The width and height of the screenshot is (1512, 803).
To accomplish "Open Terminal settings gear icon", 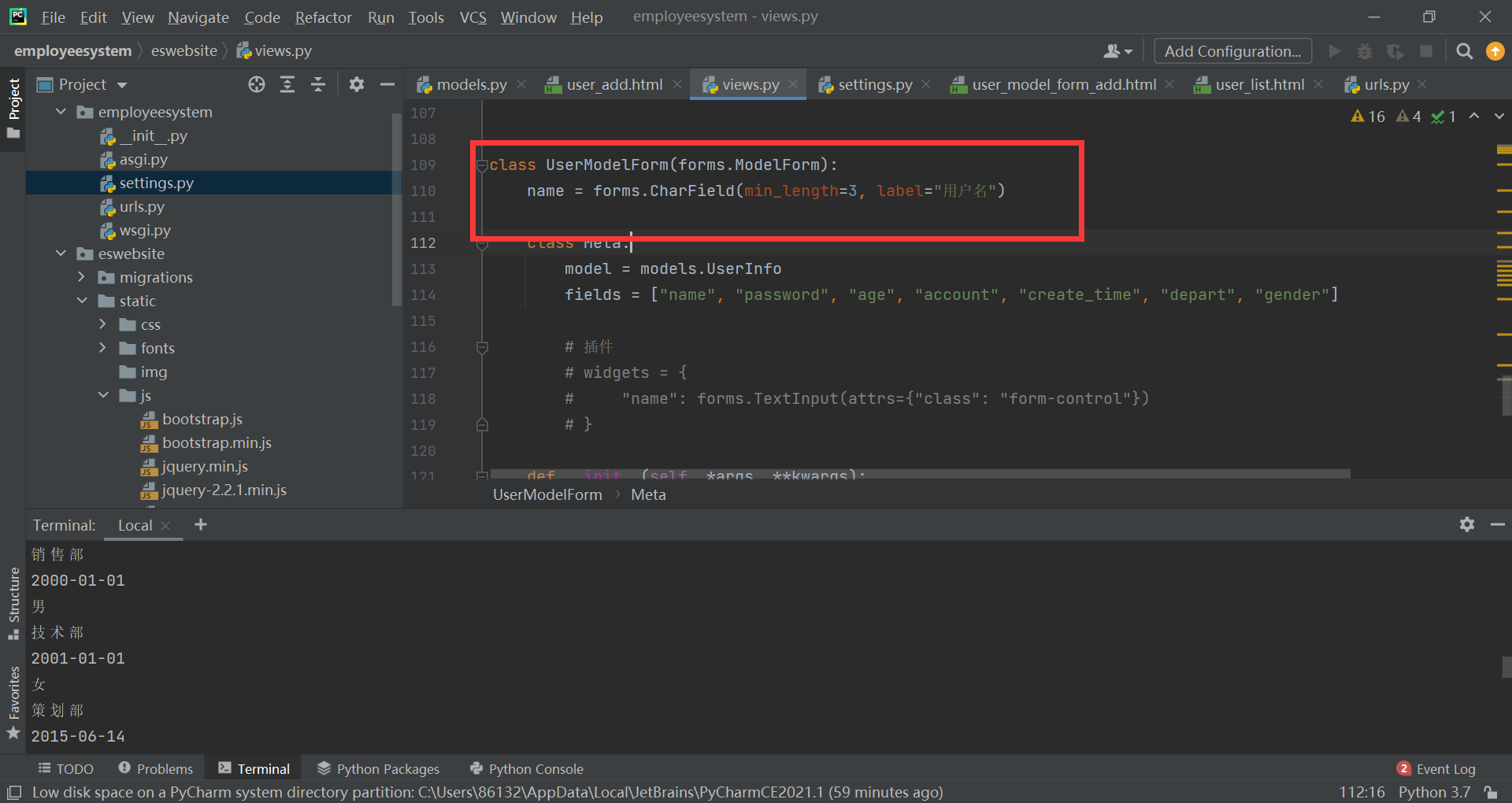I will click(x=1466, y=524).
